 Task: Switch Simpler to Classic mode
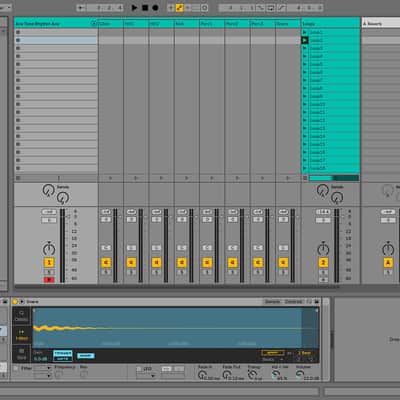(x=22, y=316)
